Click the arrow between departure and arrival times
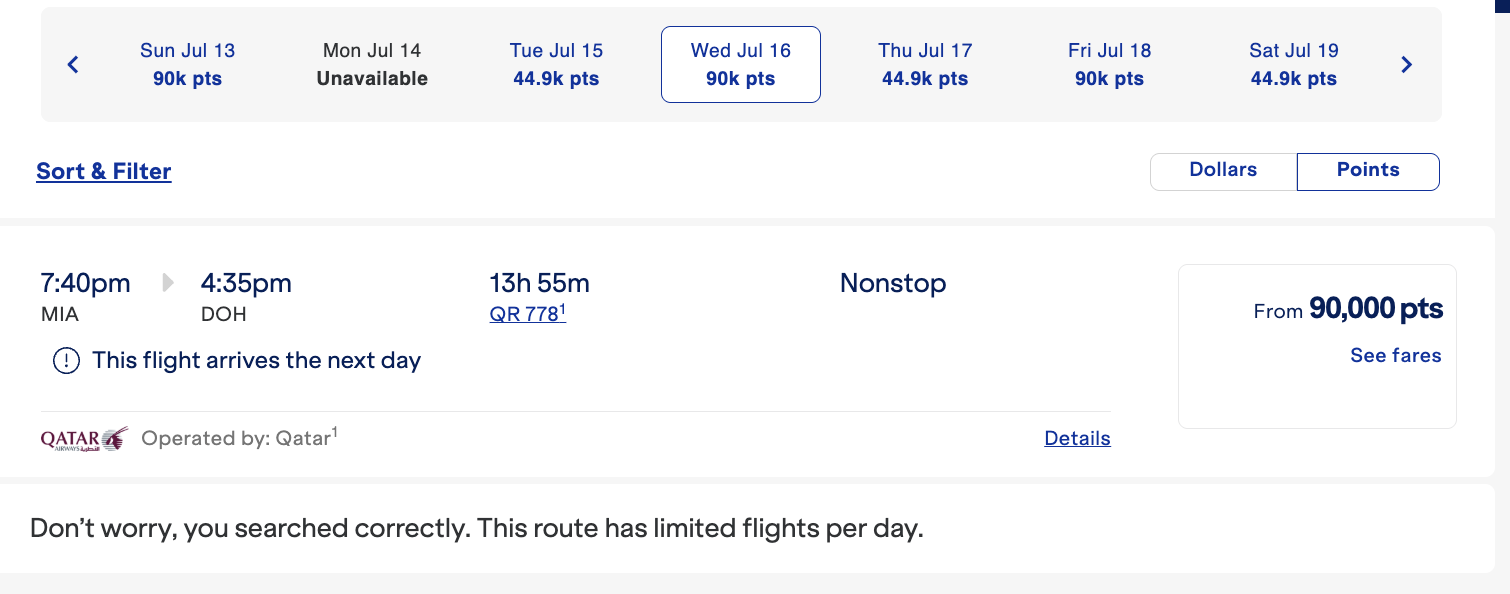Viewport: 1510px width, 594px height. (x=167, y=283)
